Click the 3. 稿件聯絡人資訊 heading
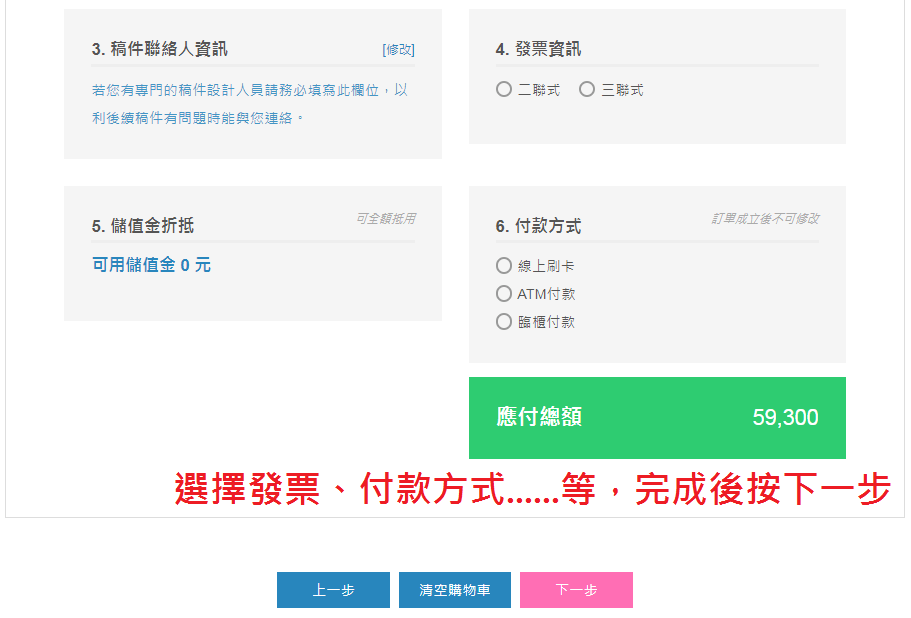 (x=159, y=49)
